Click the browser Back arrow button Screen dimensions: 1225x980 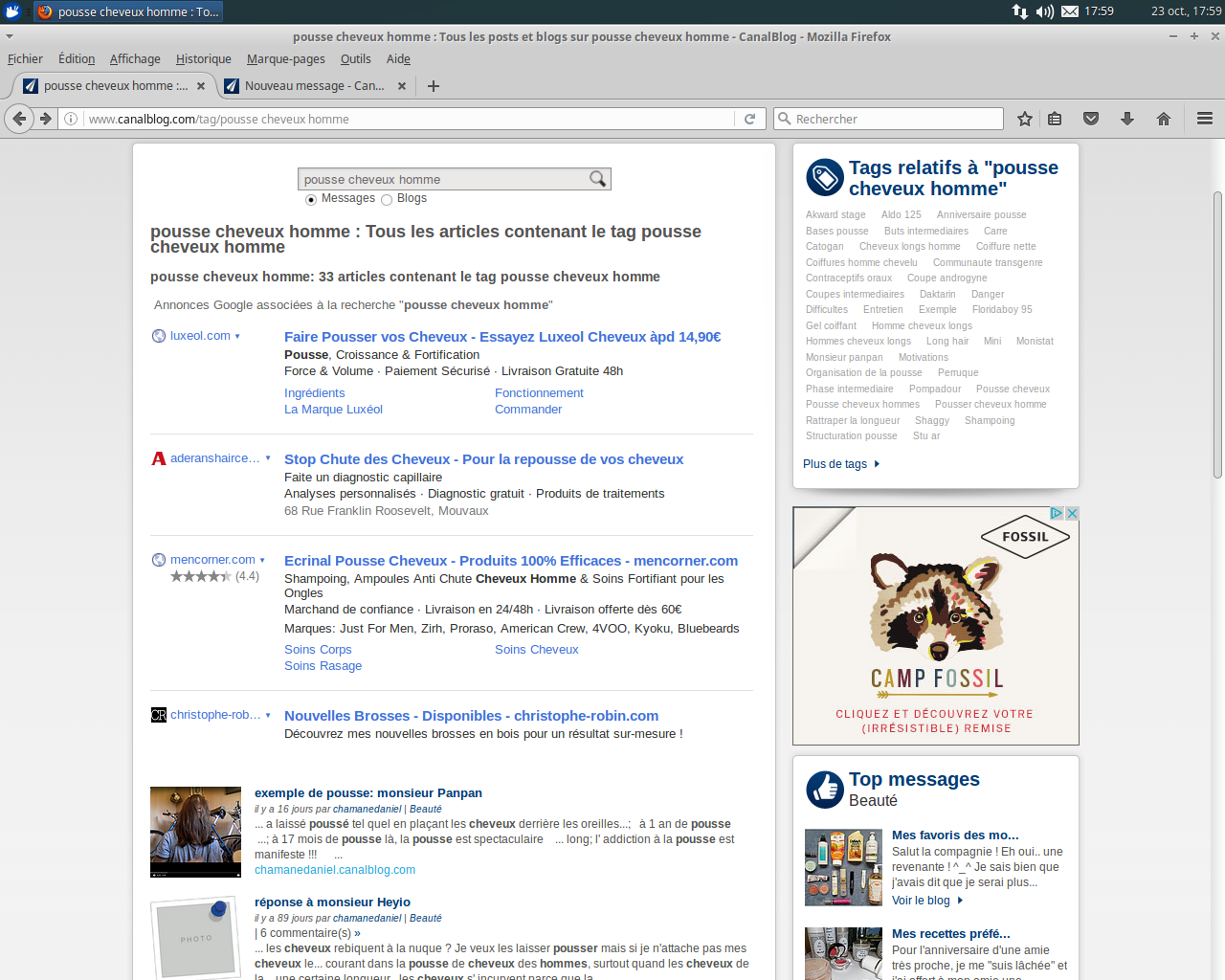19,119
